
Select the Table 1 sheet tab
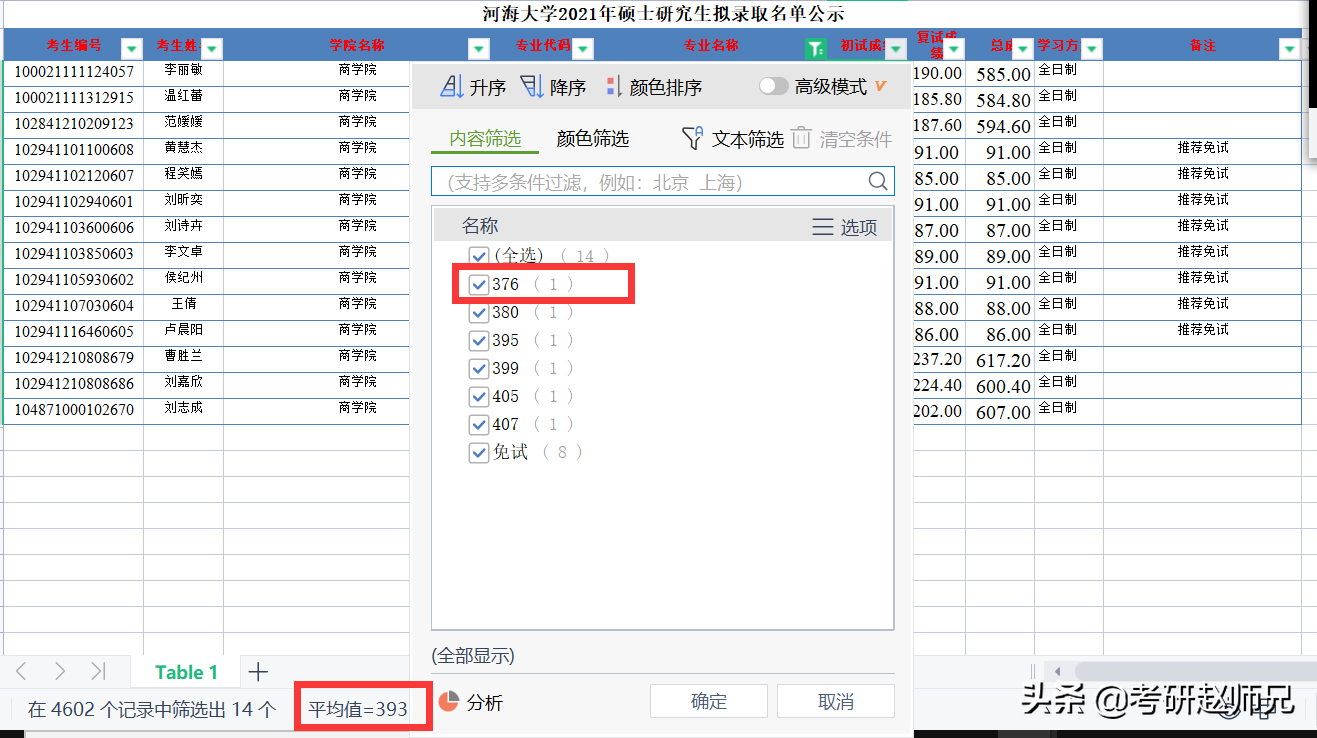185,671
